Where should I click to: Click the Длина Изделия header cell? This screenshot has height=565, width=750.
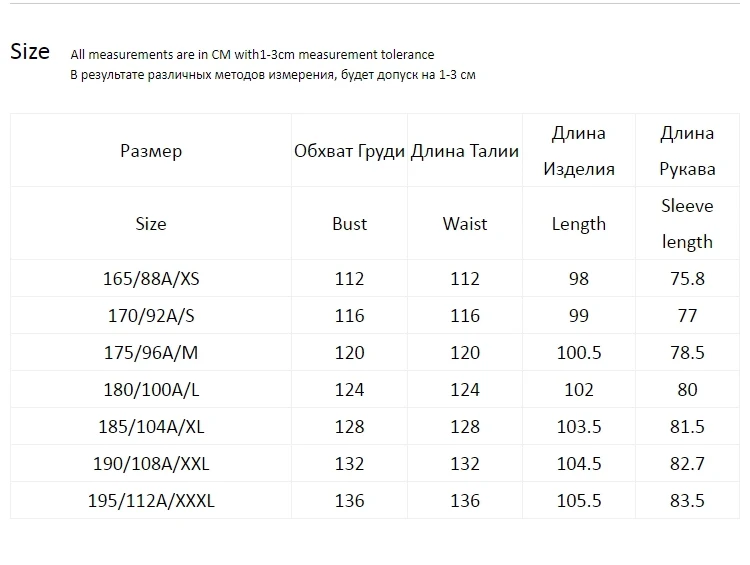(x=579, y=151)
